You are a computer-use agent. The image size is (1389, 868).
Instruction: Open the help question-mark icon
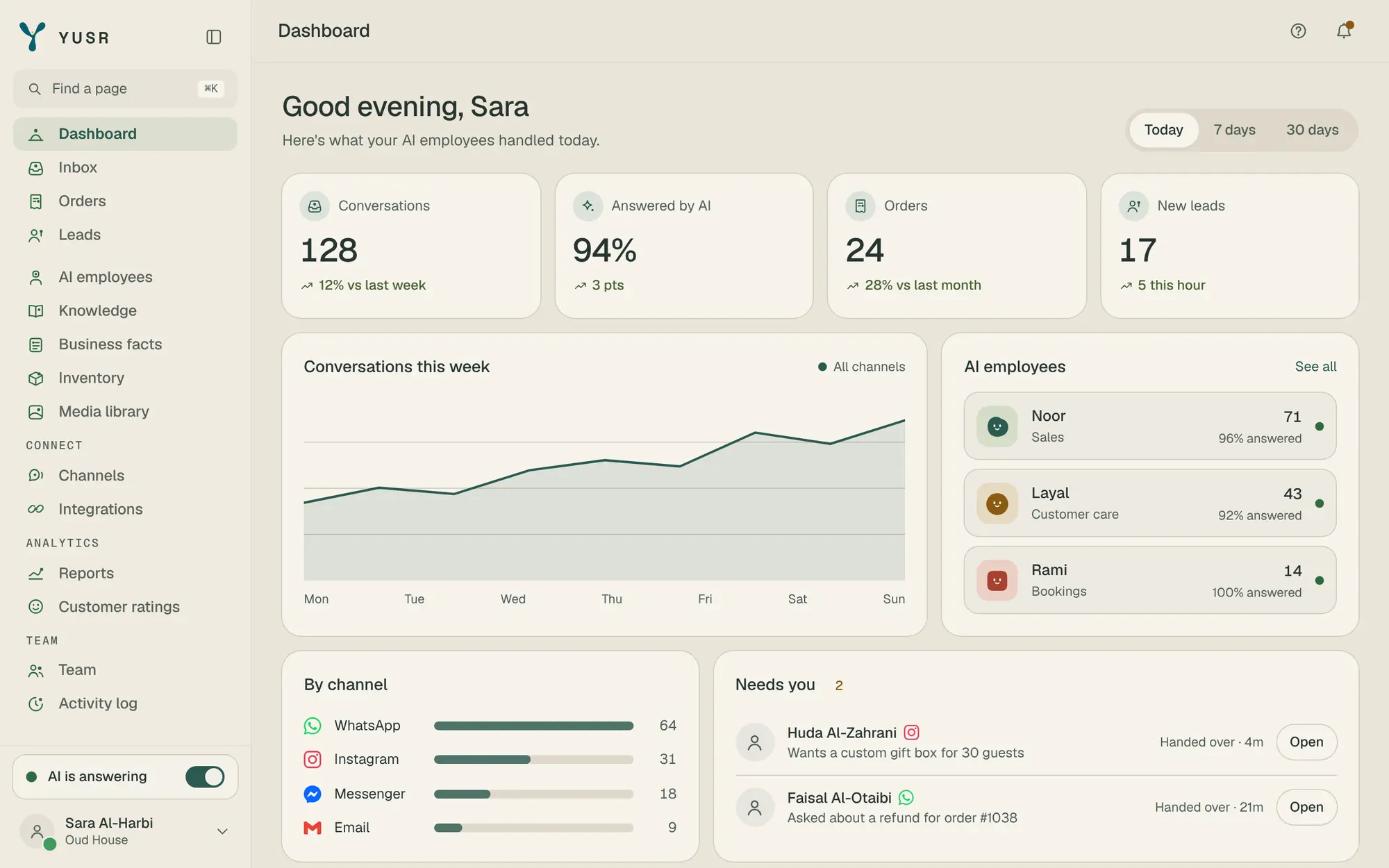[1298, 31]
